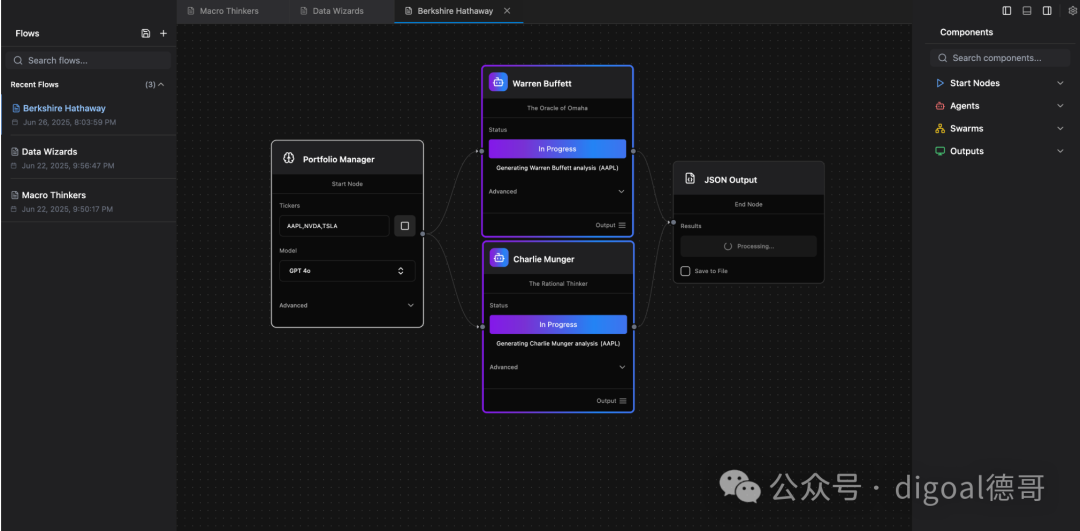Expand Warren Buffett Advanced section

pos(557,191)
